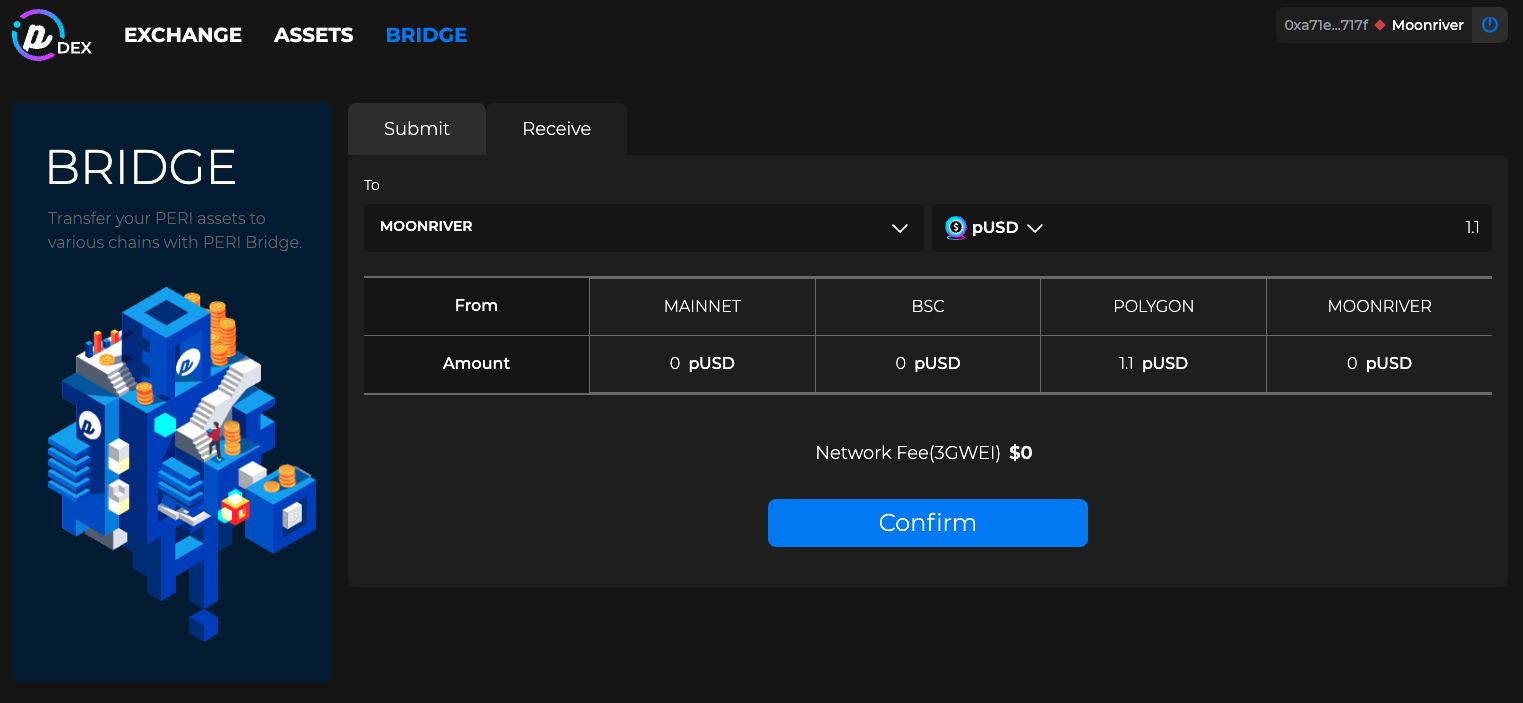
Task: Expand the pUSD token selector chevron
Action: point(1035,228)
